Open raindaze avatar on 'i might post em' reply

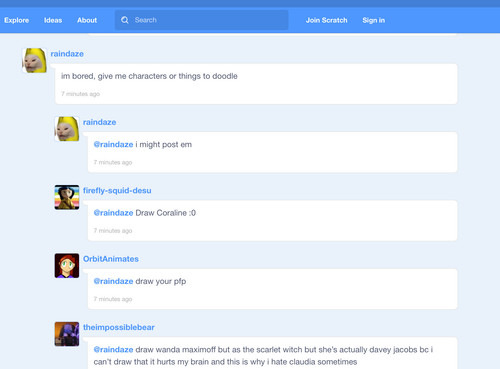point(67,129)
